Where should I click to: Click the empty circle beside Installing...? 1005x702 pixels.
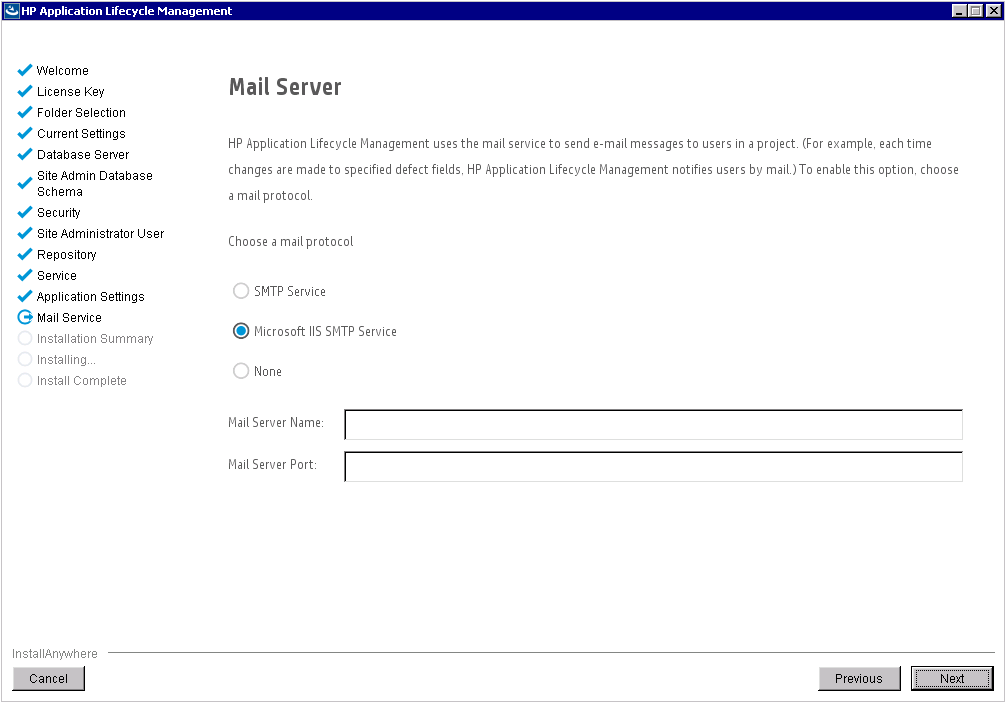(x=24, y=359)
